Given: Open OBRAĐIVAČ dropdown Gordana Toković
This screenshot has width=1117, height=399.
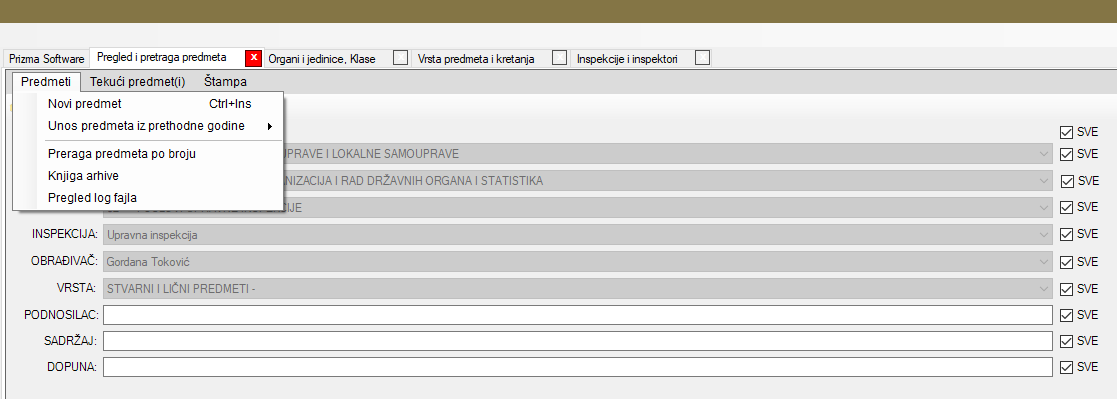Looking at the screenshot, I should tap(578, 261).
